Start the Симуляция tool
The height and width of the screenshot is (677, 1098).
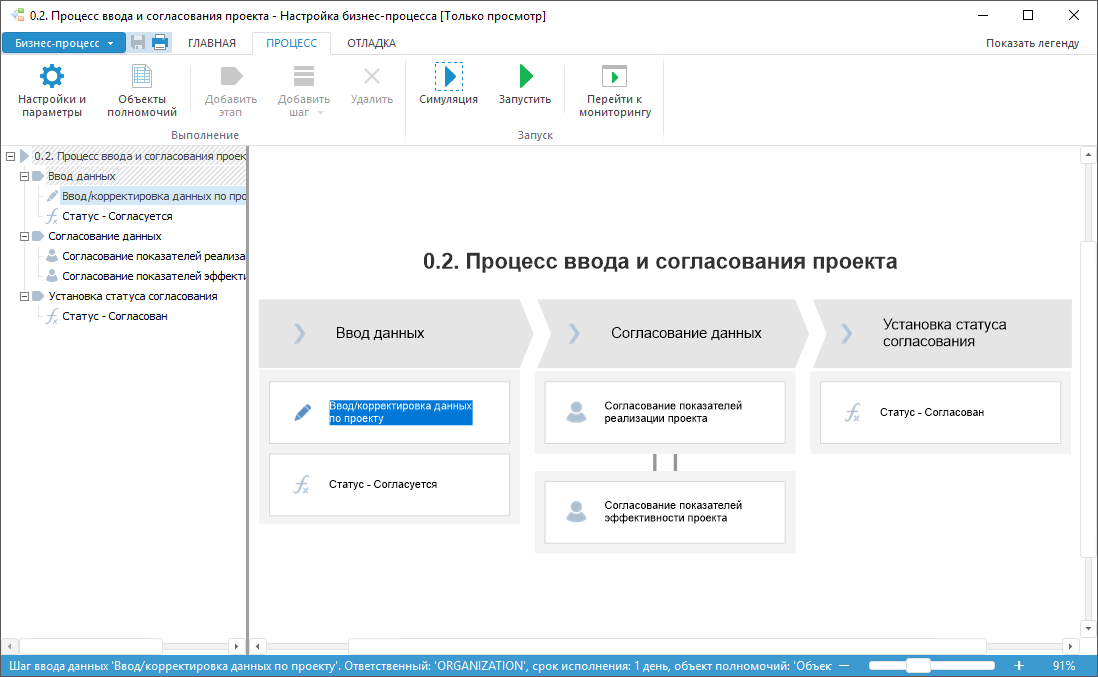point(448,78)
